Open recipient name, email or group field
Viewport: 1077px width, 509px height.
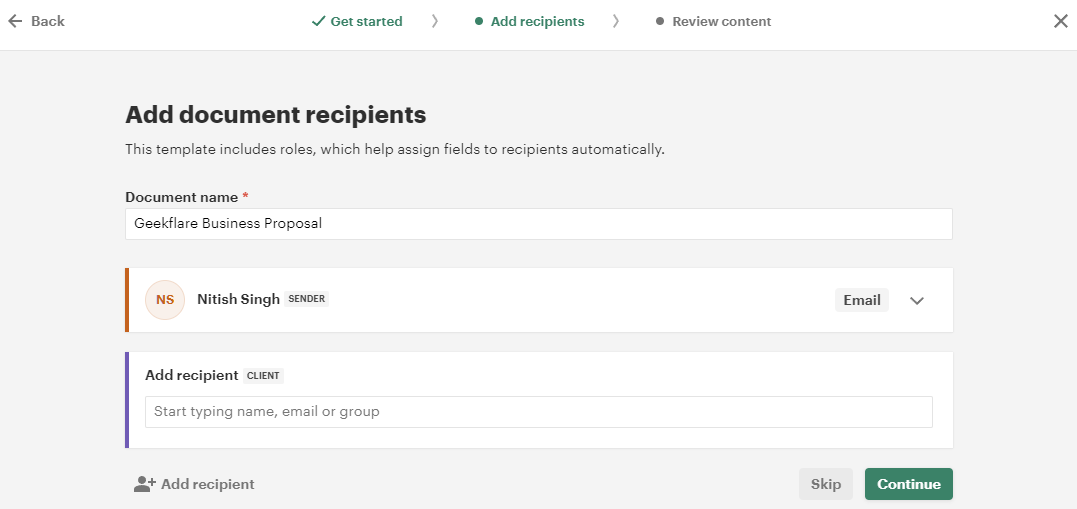[538, 411]
